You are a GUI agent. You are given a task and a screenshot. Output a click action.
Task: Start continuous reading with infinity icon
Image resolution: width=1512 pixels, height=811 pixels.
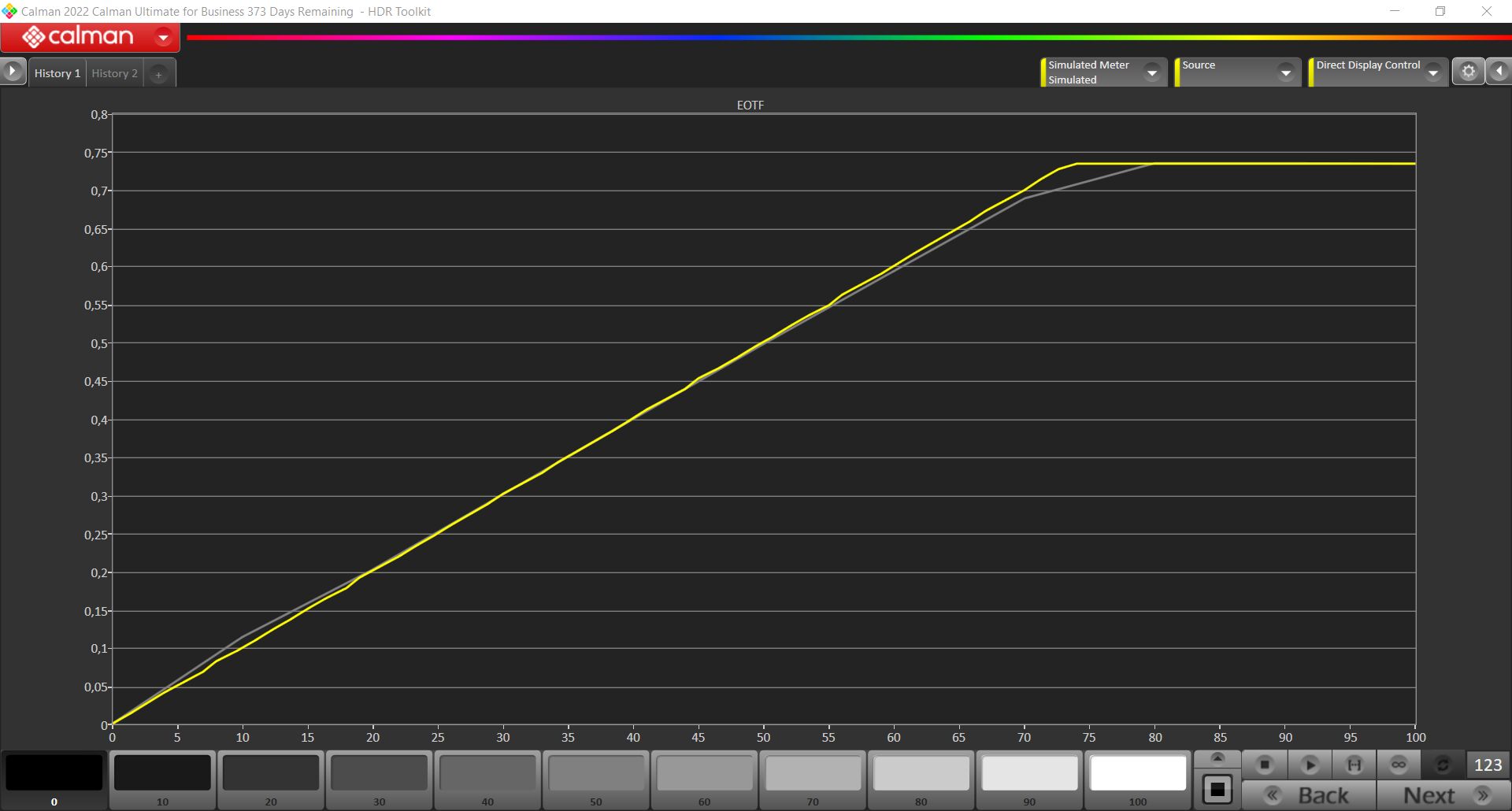click(x=1399, y=765)
